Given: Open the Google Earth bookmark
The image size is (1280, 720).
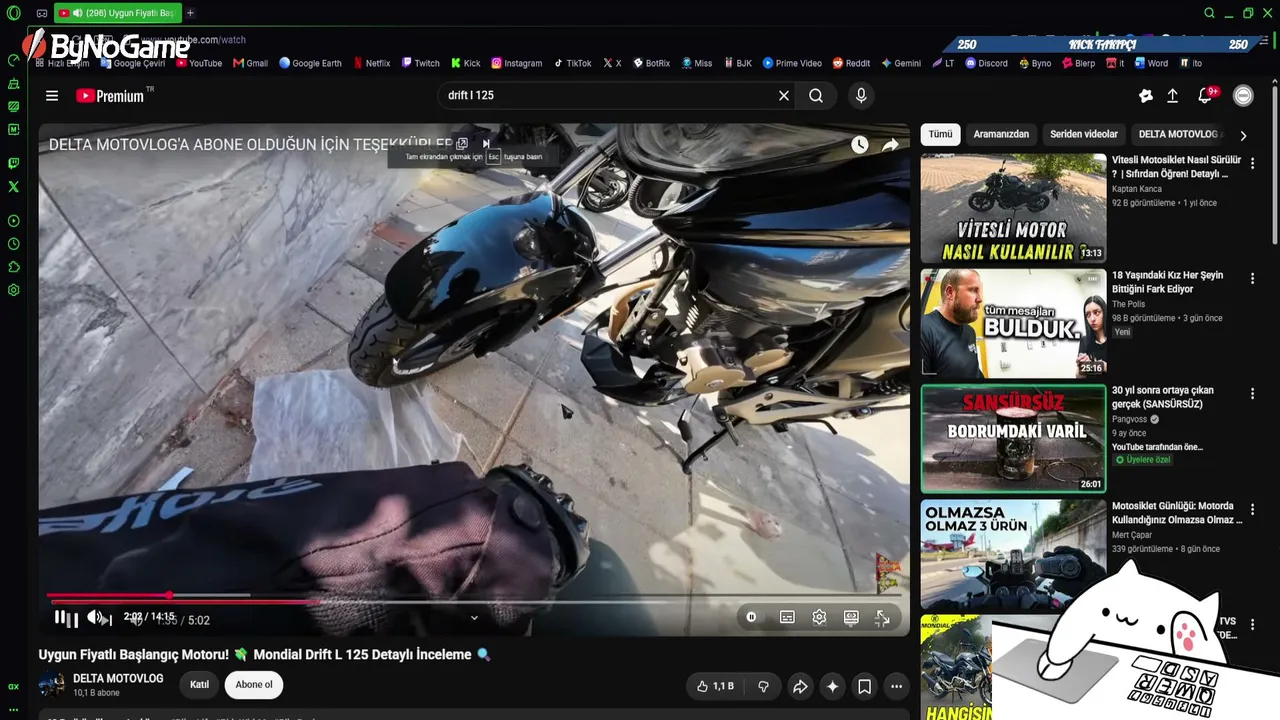Looking at the screenshot, I should (x=310, y=63).
